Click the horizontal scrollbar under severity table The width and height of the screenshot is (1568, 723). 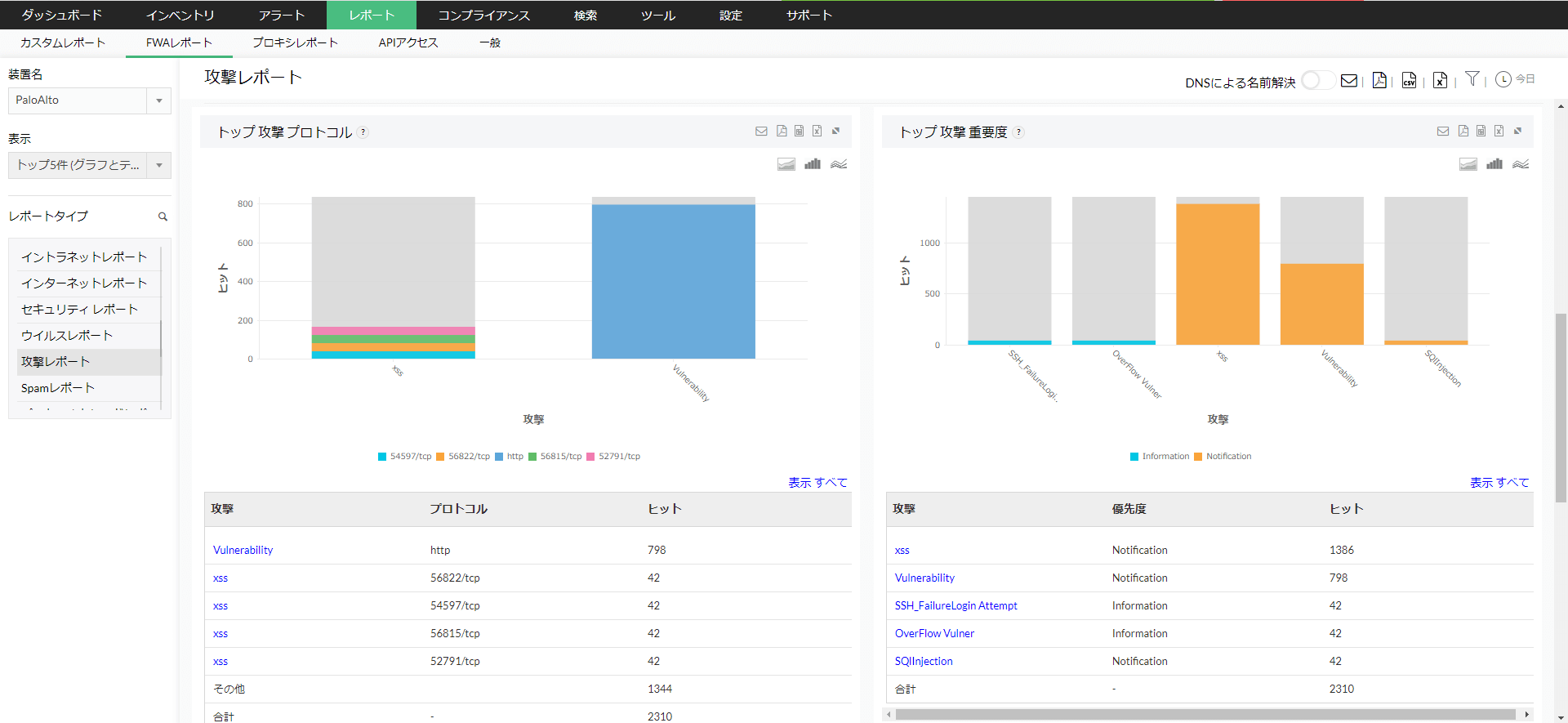(1205, 714)
